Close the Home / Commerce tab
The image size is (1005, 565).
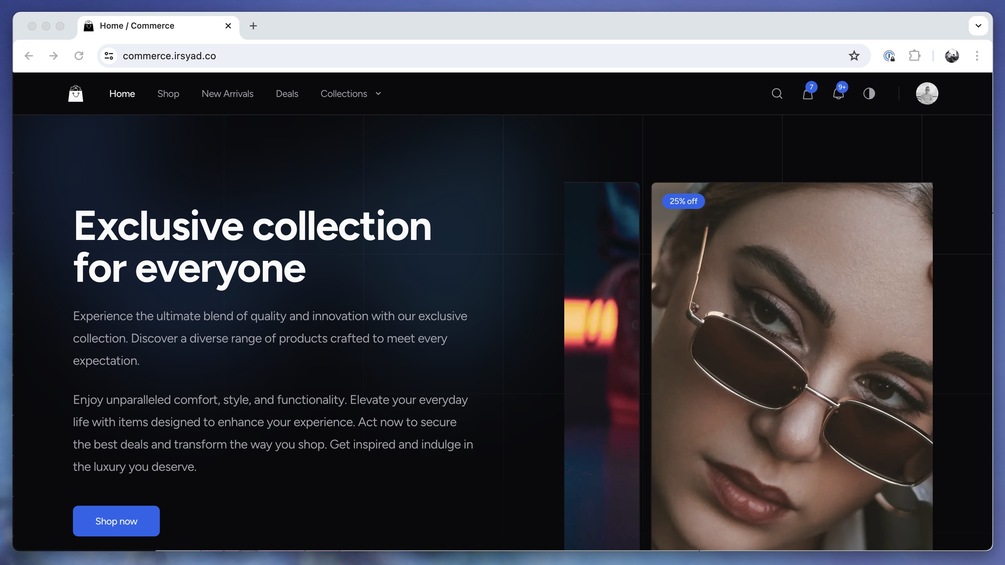228,26
